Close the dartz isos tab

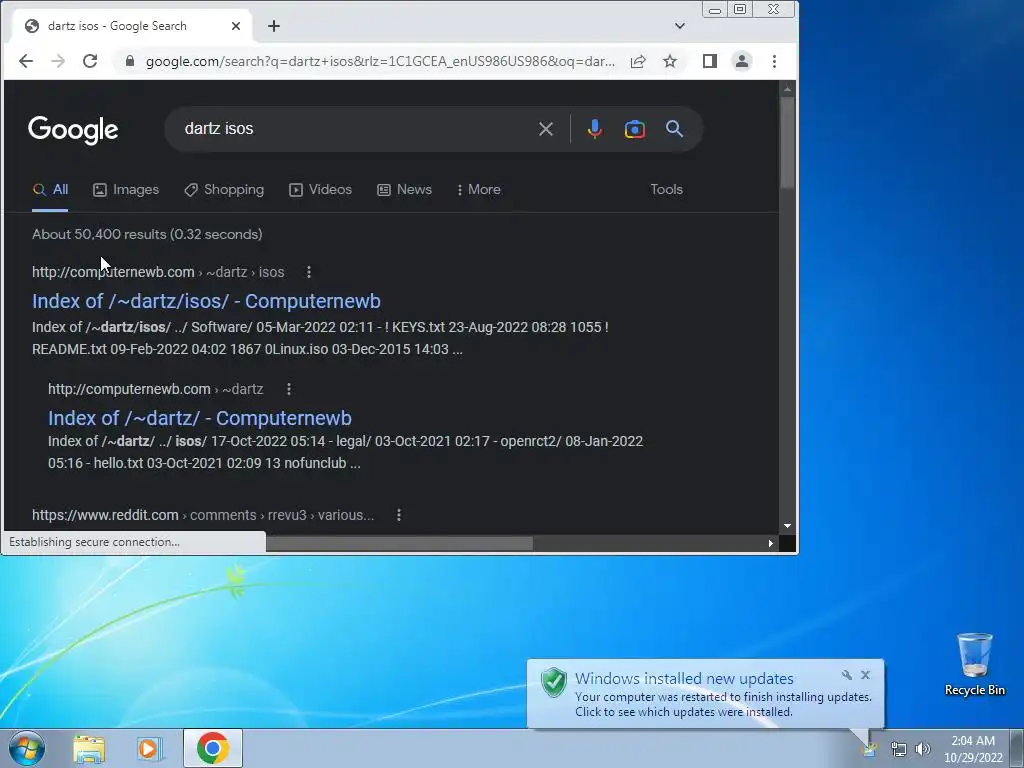pos(236,26)
